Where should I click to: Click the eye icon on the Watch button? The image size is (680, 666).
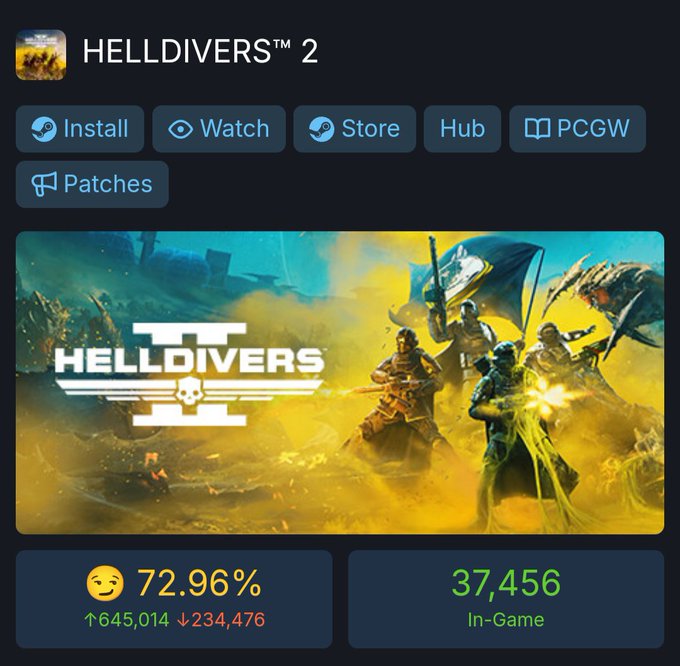pyautogui.click(x=180, y=129)
